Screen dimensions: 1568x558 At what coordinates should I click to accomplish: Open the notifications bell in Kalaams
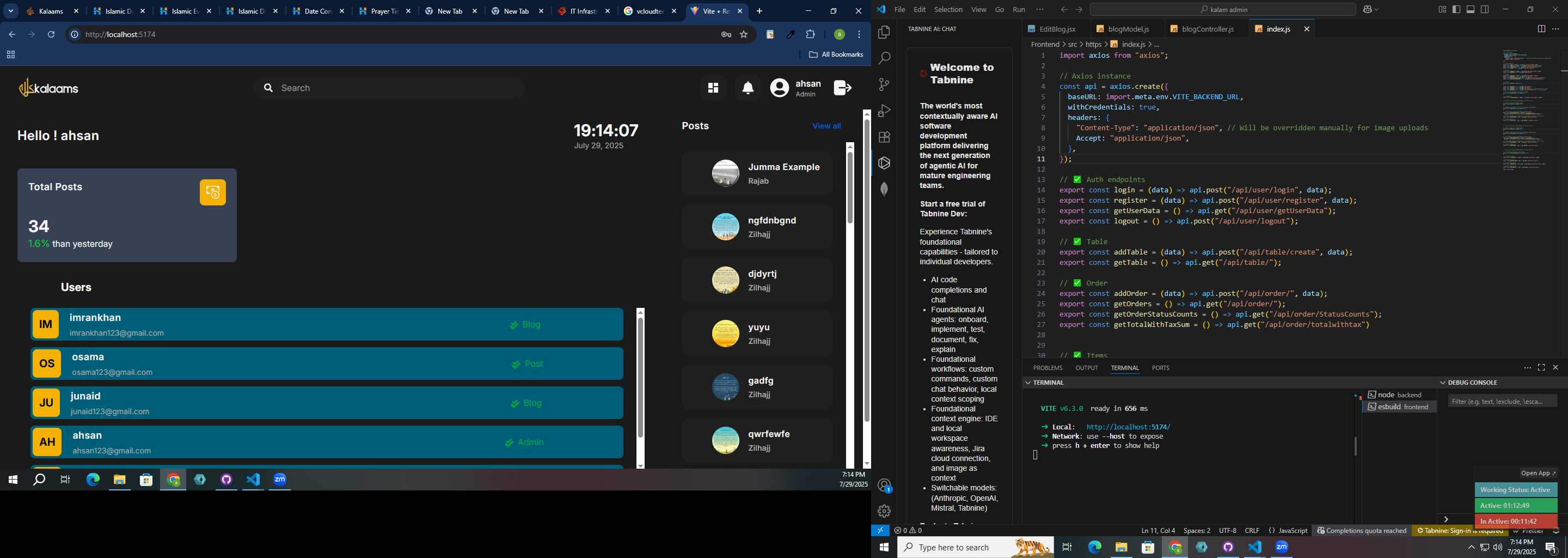748,88
